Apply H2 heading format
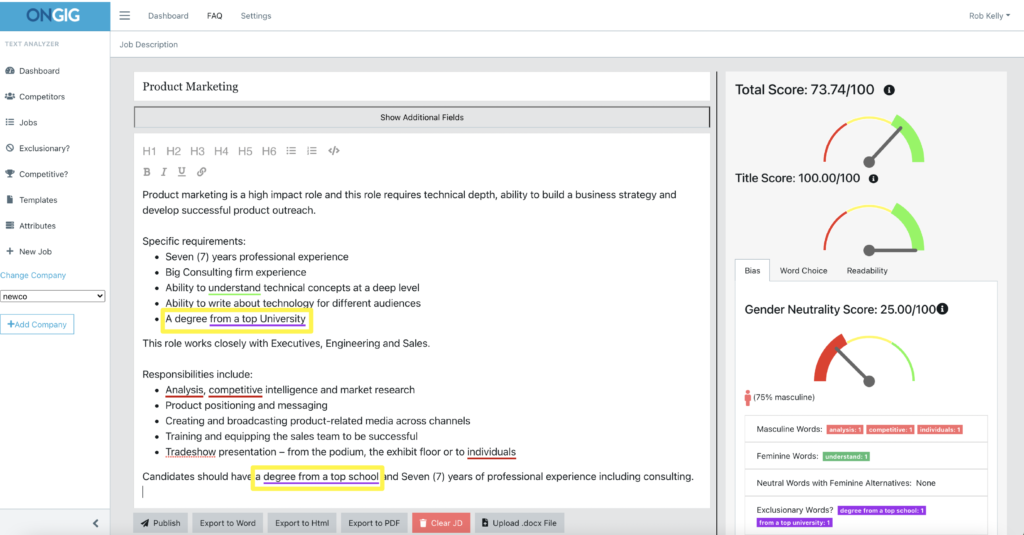 point(173,151)
